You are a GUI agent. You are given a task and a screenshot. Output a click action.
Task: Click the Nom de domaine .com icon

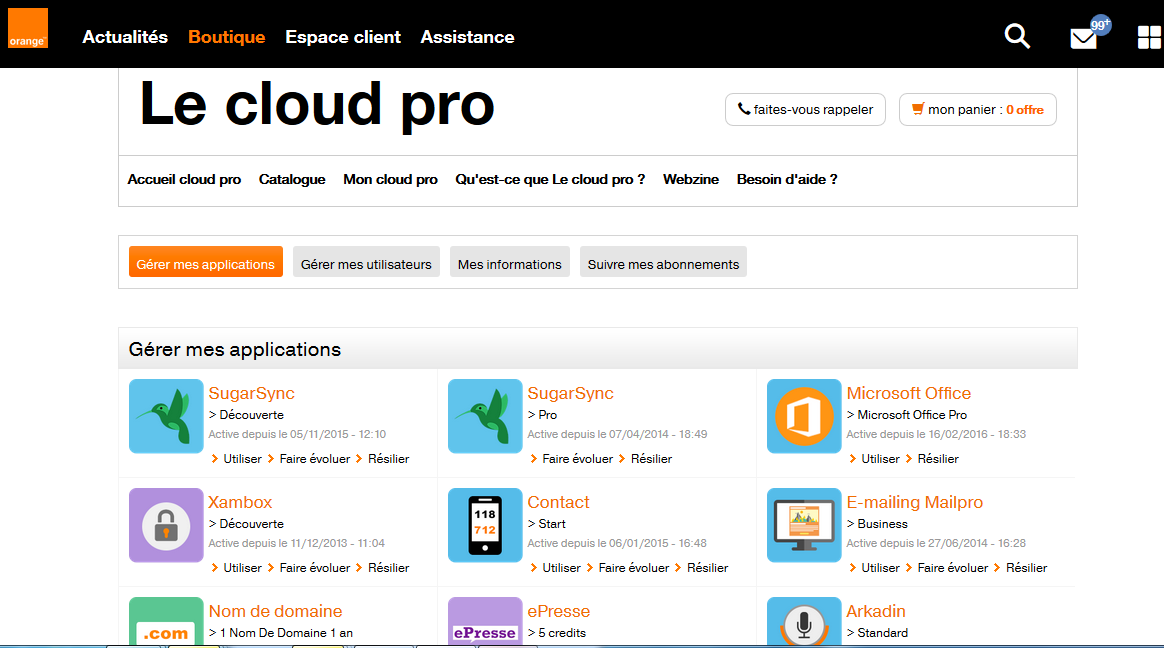[x=166, y=621]
